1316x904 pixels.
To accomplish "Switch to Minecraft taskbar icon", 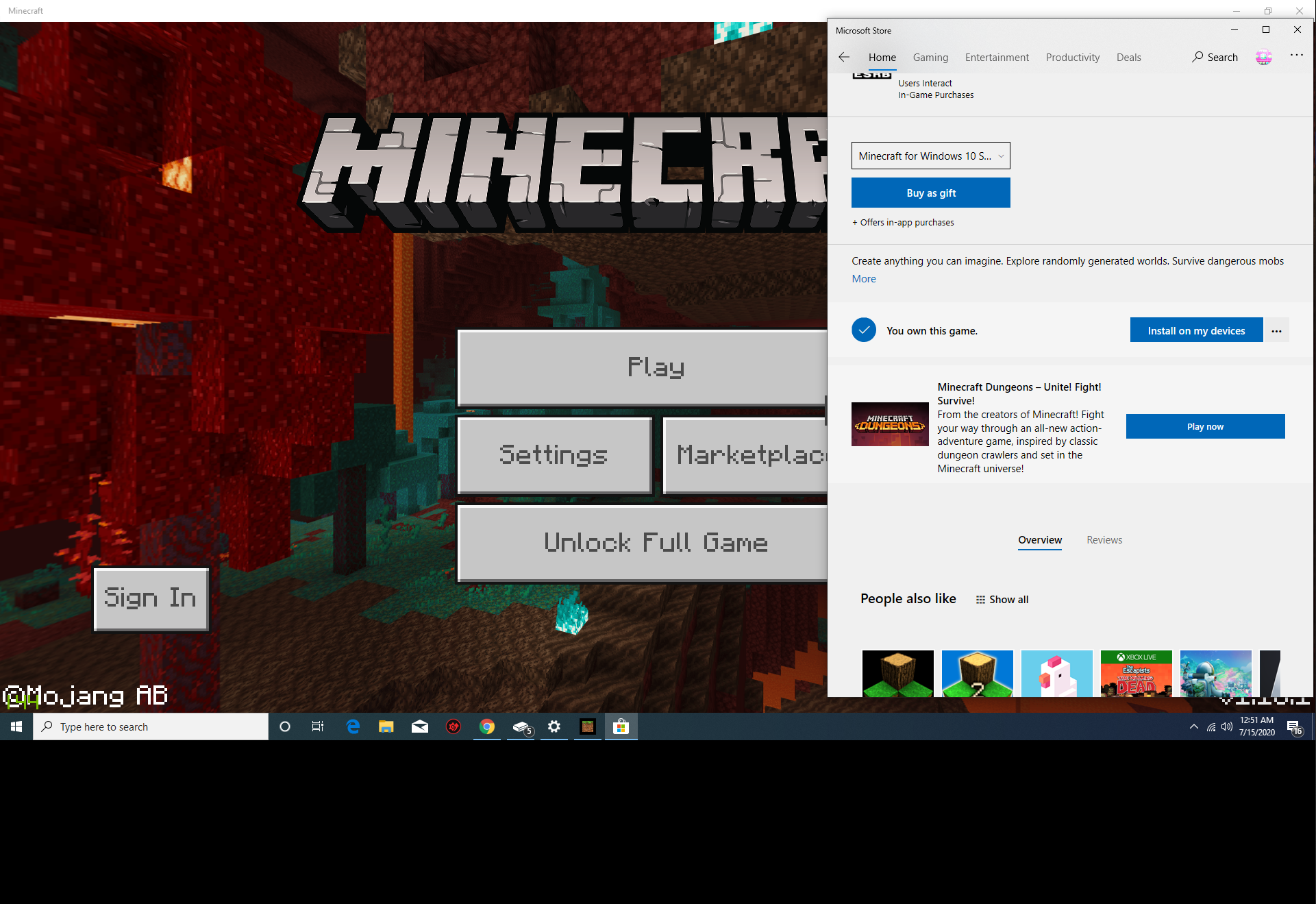I will (588, 726).
